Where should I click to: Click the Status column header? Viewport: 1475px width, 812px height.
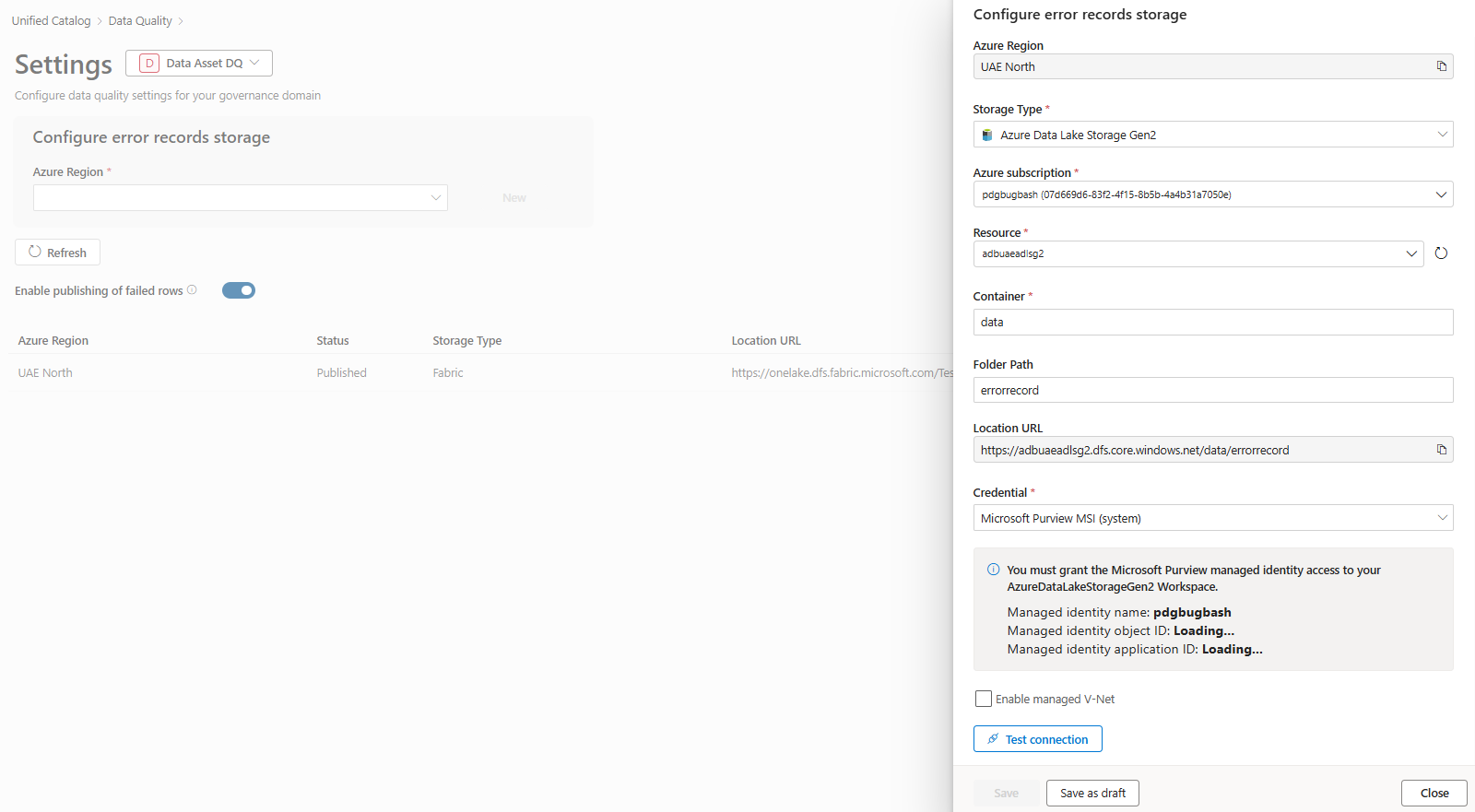click(x=333, y=340)
